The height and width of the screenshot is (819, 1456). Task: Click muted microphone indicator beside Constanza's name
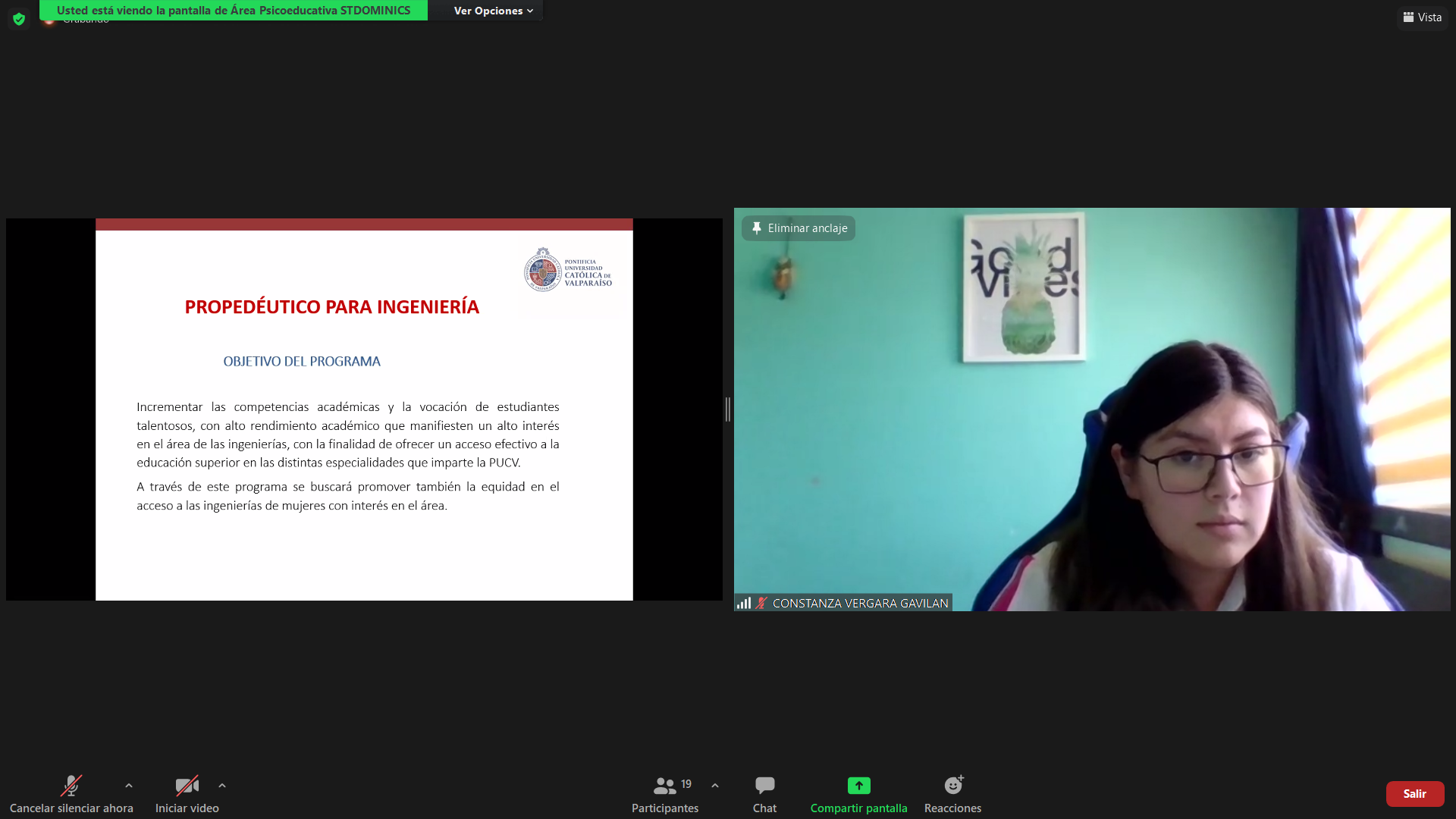pos(761,603)
